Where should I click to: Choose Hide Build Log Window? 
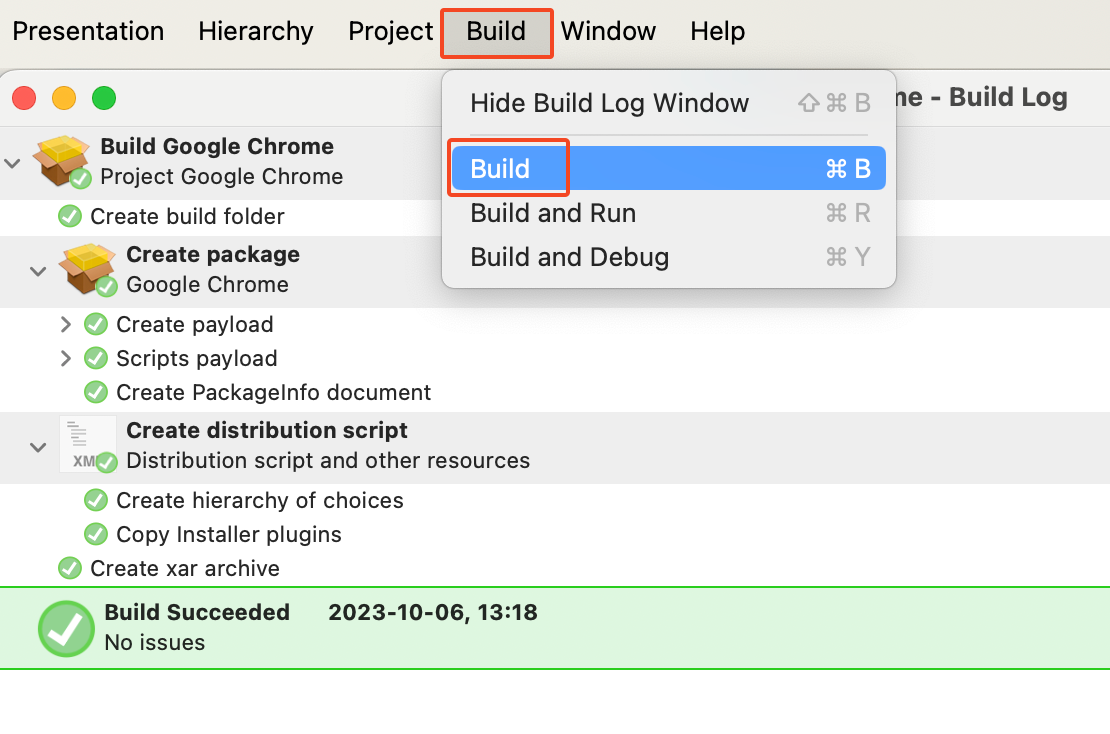coord(609,103)
